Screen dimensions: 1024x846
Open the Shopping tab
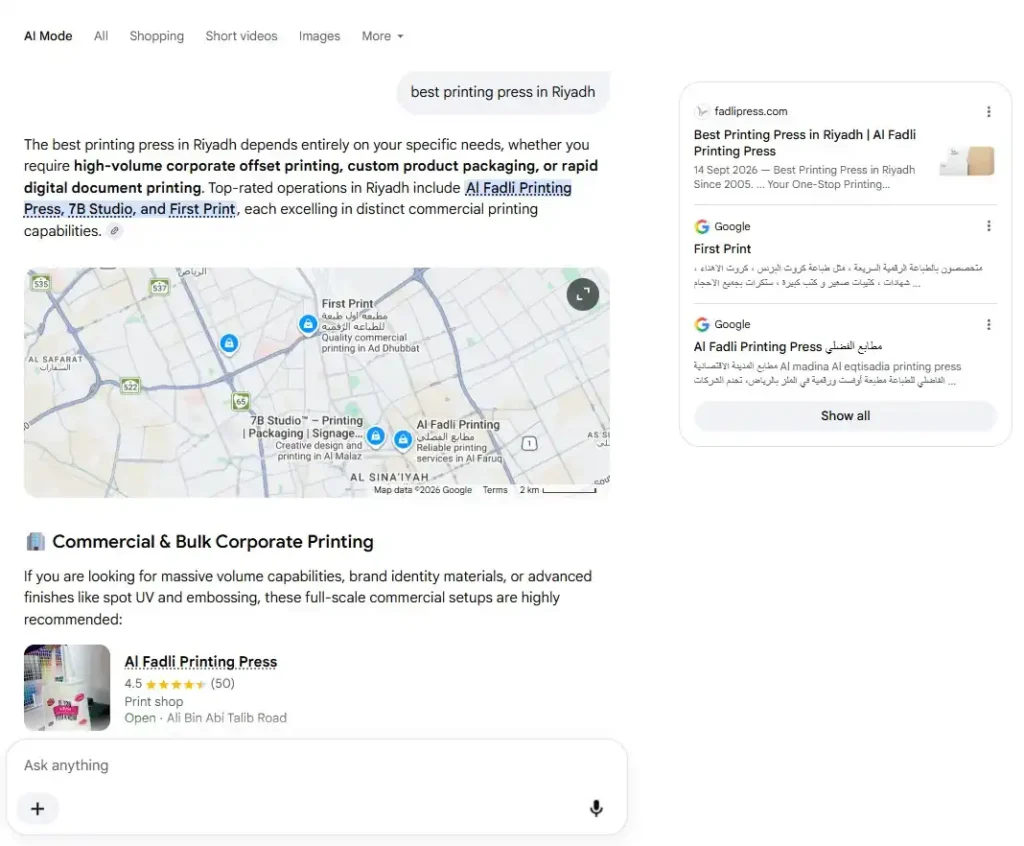[157, 36]
